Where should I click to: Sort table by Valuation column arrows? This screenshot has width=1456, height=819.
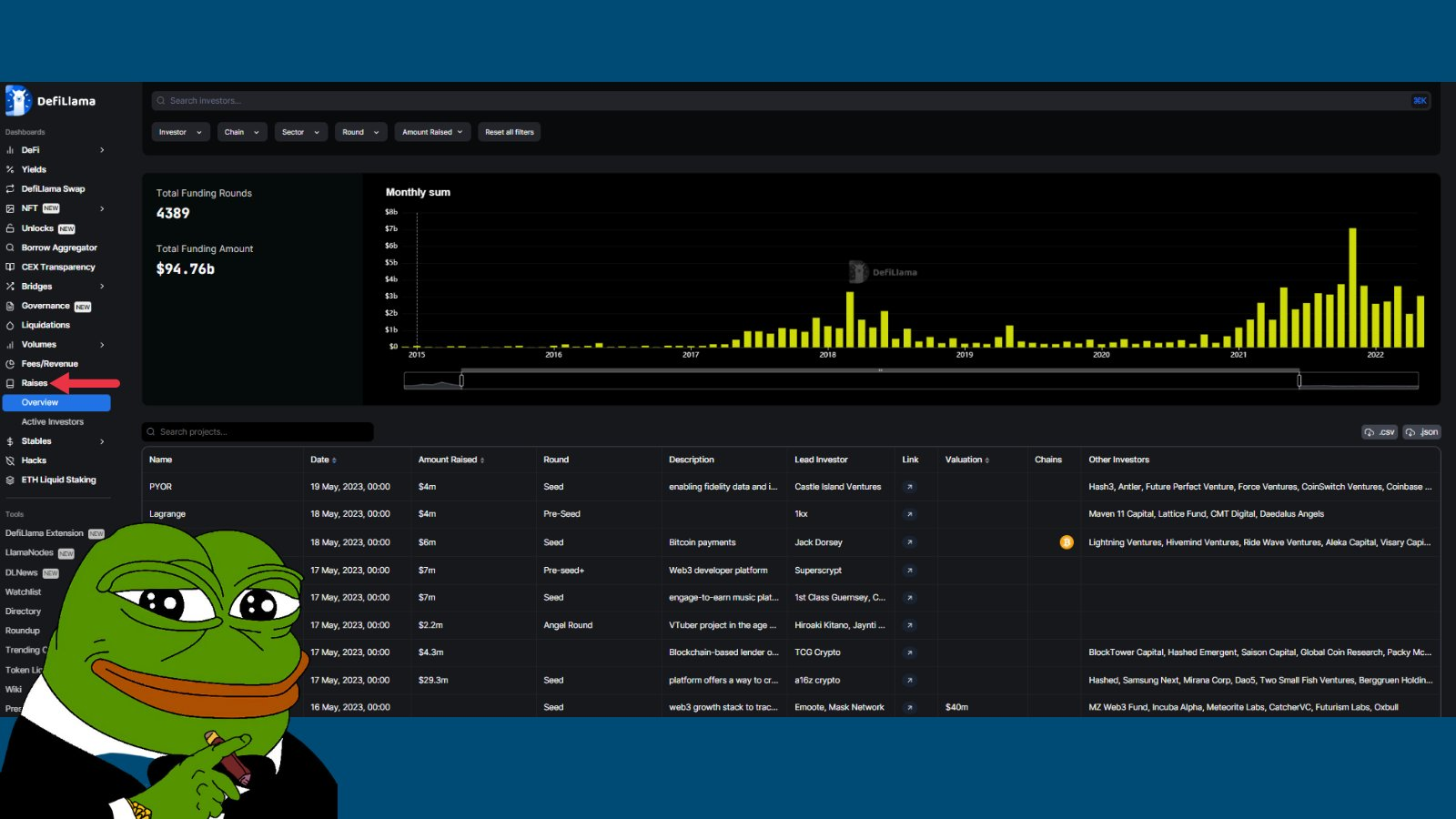987,460
